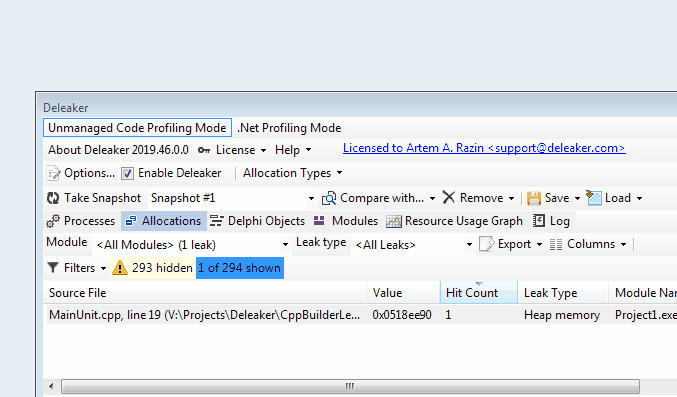Click the horizontal scrollbar thumb
This screenshot has width=677, height=397.
350,386
